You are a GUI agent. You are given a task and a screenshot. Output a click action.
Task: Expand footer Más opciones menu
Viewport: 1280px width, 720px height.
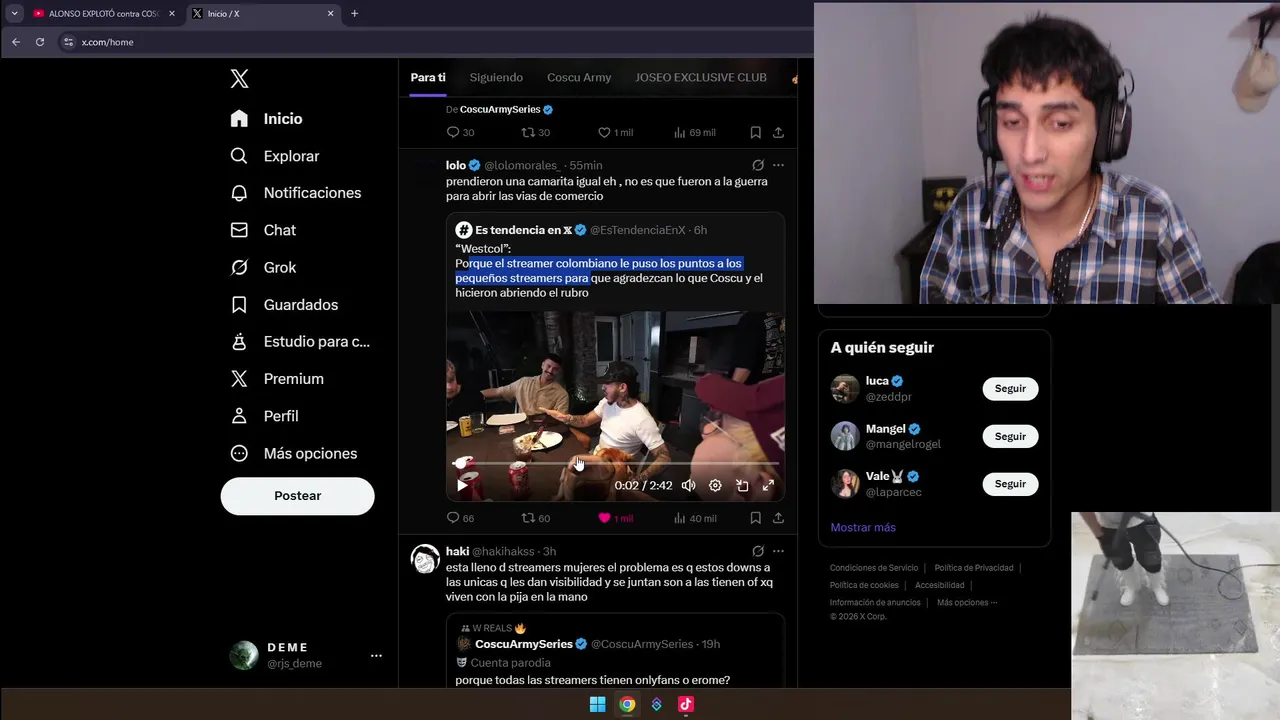click(x=967, y=602)
